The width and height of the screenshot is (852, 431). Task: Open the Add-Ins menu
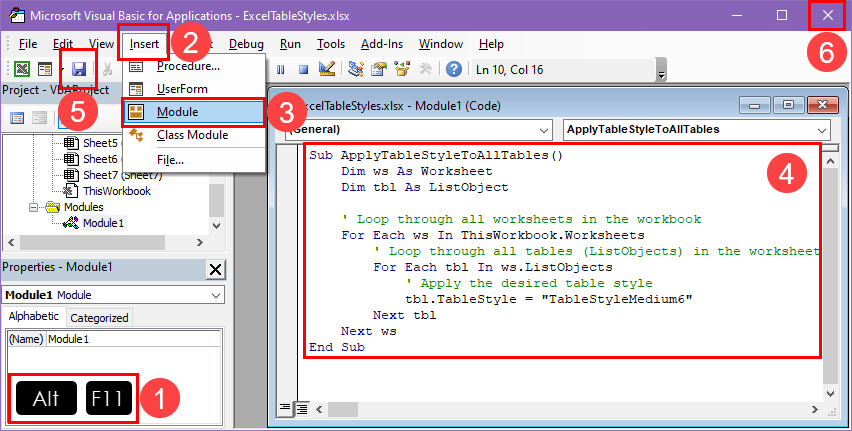382,44
